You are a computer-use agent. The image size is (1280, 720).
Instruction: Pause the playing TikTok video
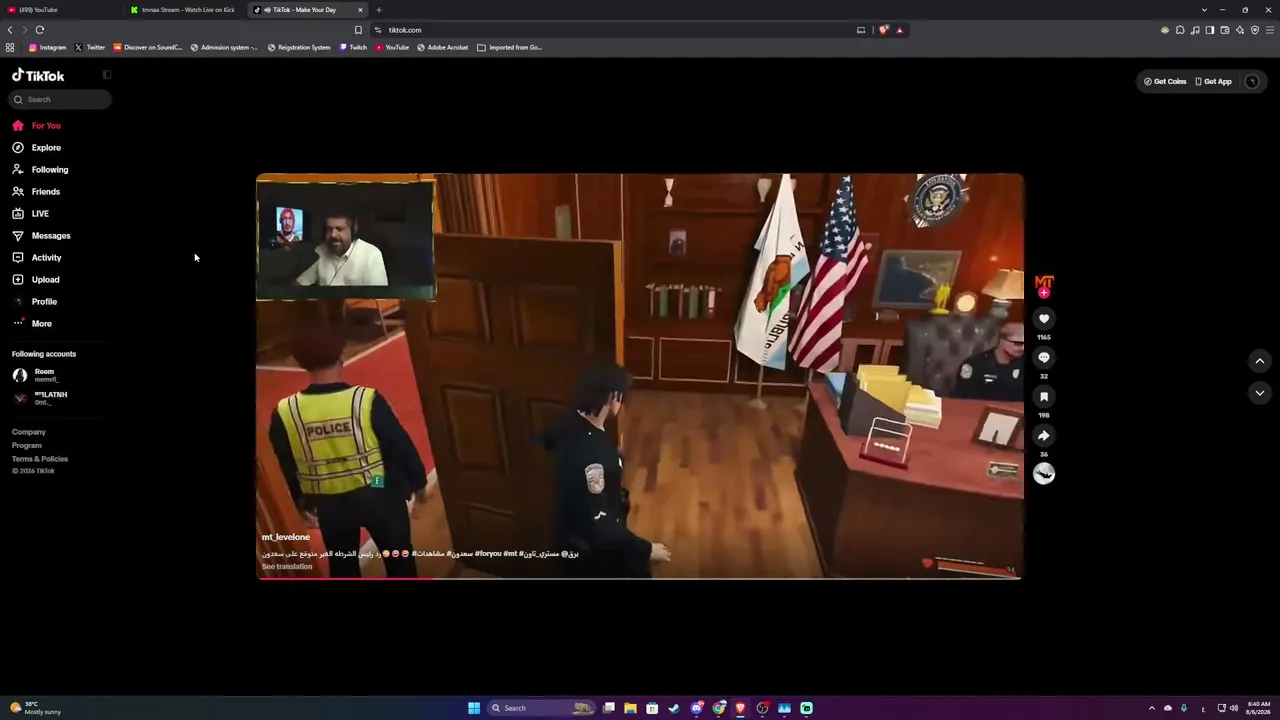tap(640, 376)
